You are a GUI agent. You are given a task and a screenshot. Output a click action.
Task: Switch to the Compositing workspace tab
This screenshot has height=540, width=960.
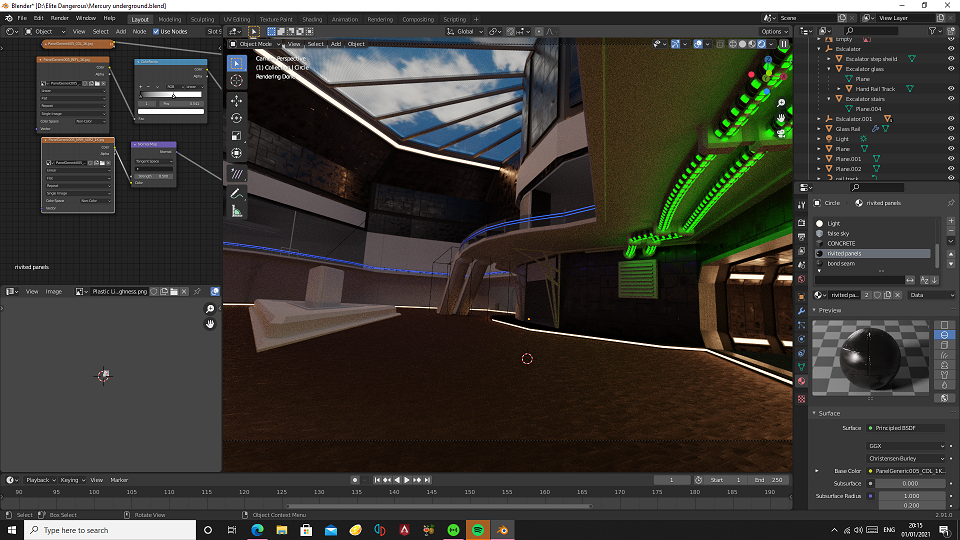click(418, 20)
